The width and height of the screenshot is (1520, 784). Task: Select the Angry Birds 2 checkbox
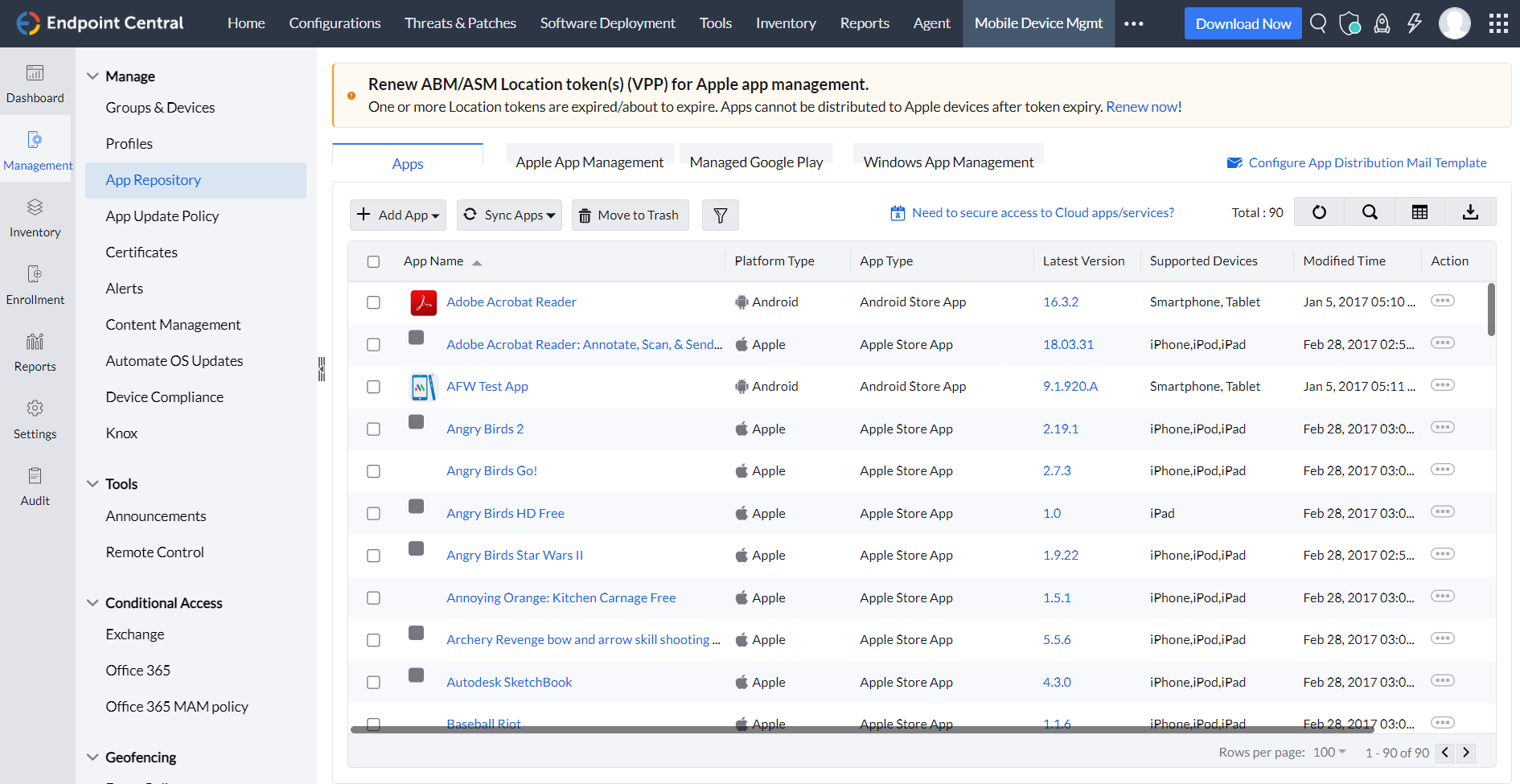(373, 429)
